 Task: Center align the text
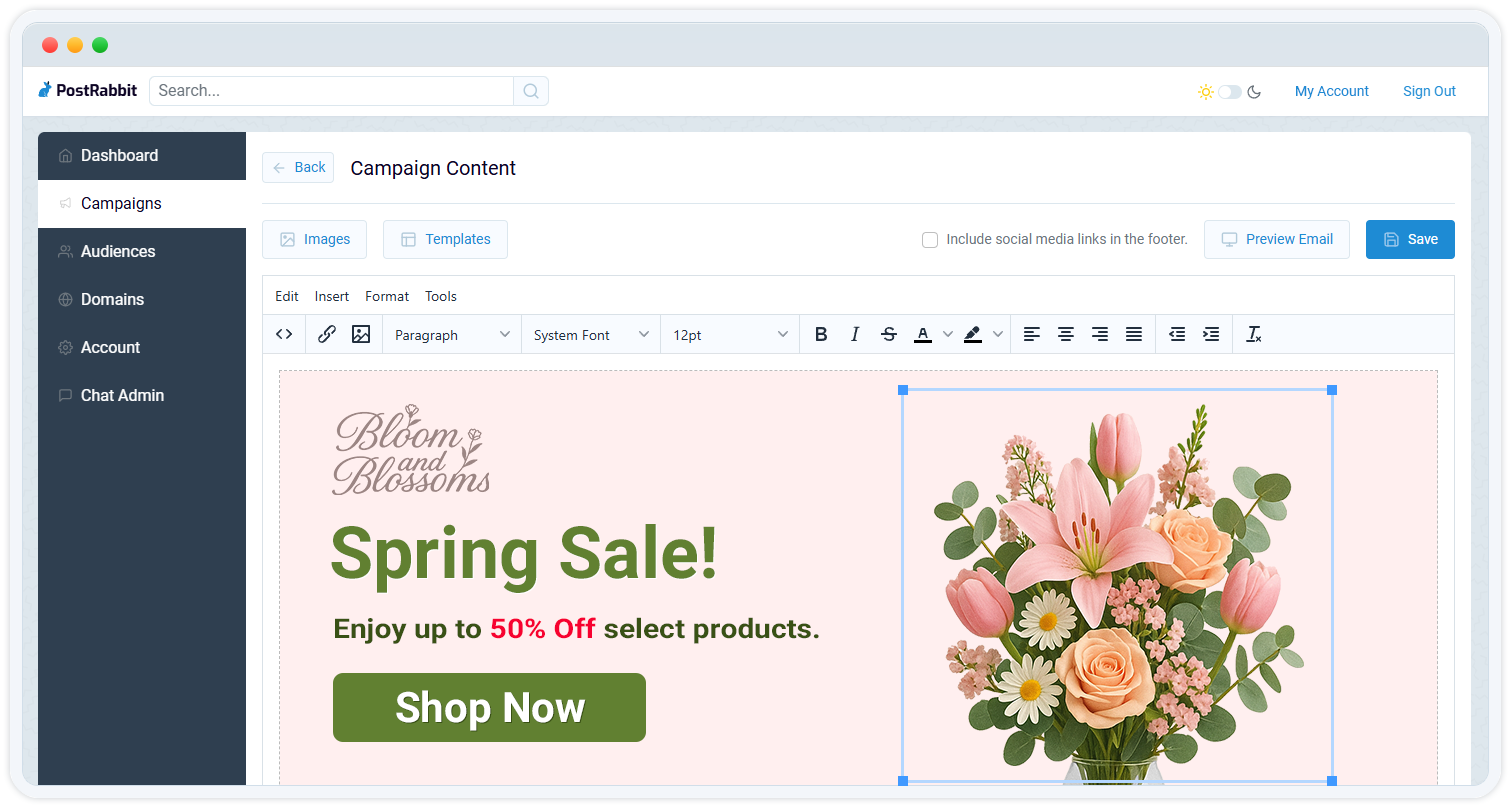tap(1066, 335)
